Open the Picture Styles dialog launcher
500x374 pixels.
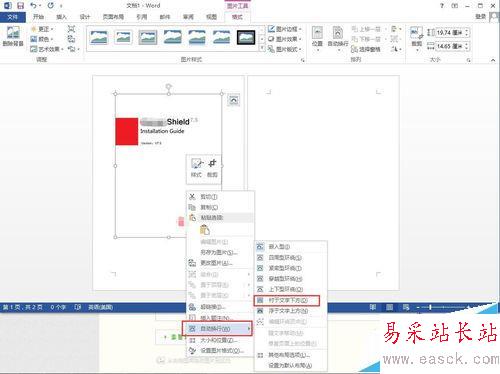coord(303,60)
